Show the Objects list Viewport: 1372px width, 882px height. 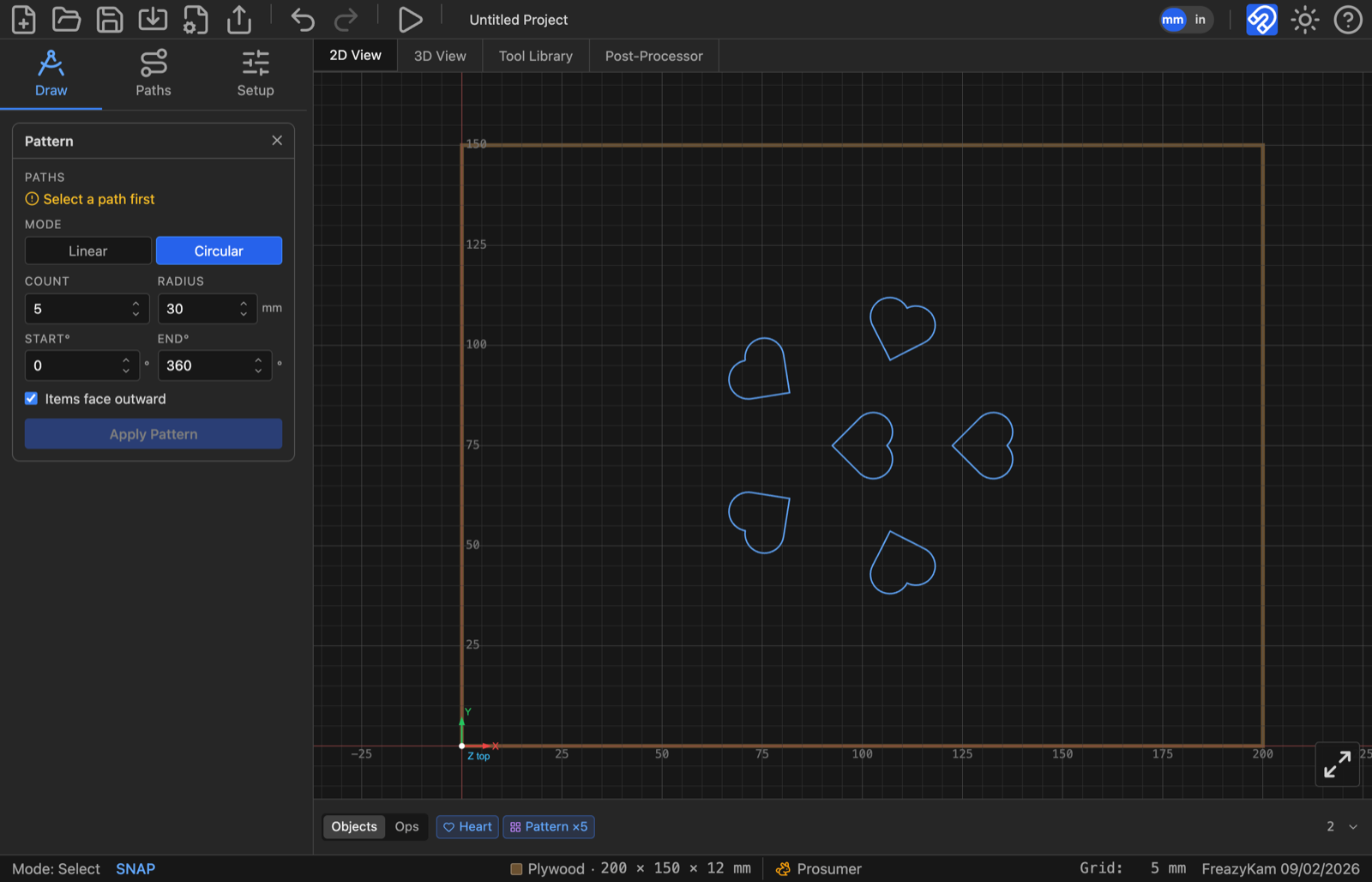point(354,826)
